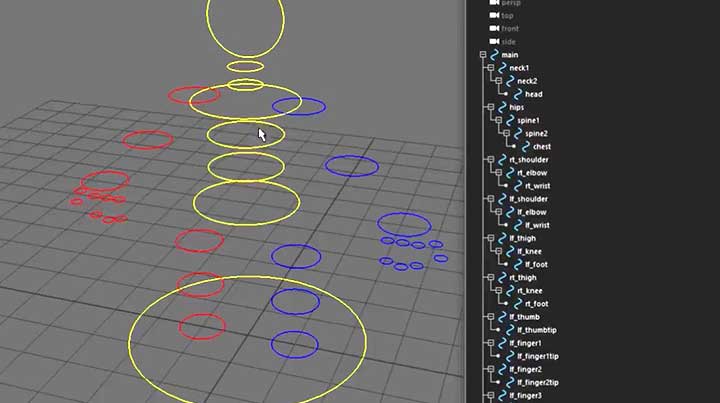The width and height of the screenshot is (720, 403).
Task: Pick the lf_shoulder curve icon
Action: [502, 199]
